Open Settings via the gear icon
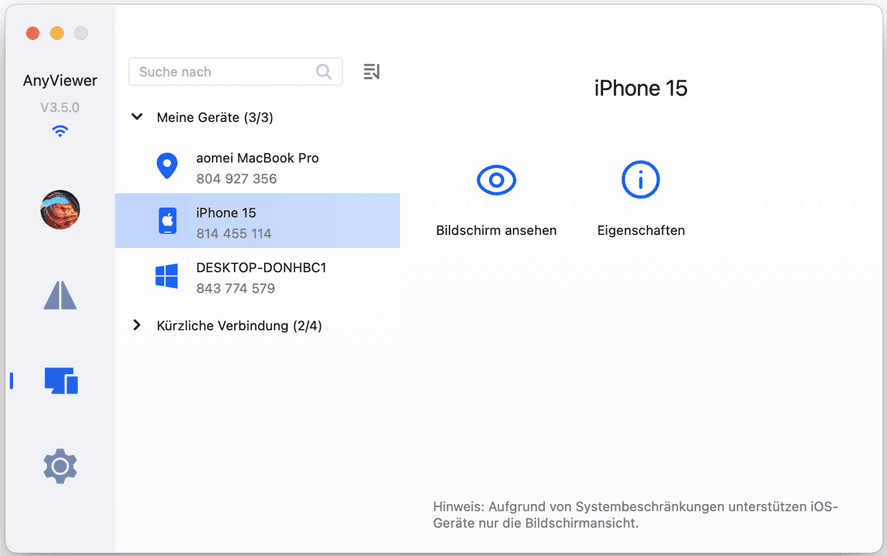The height and width of the screenshot is (556, 887). (60, 466)
